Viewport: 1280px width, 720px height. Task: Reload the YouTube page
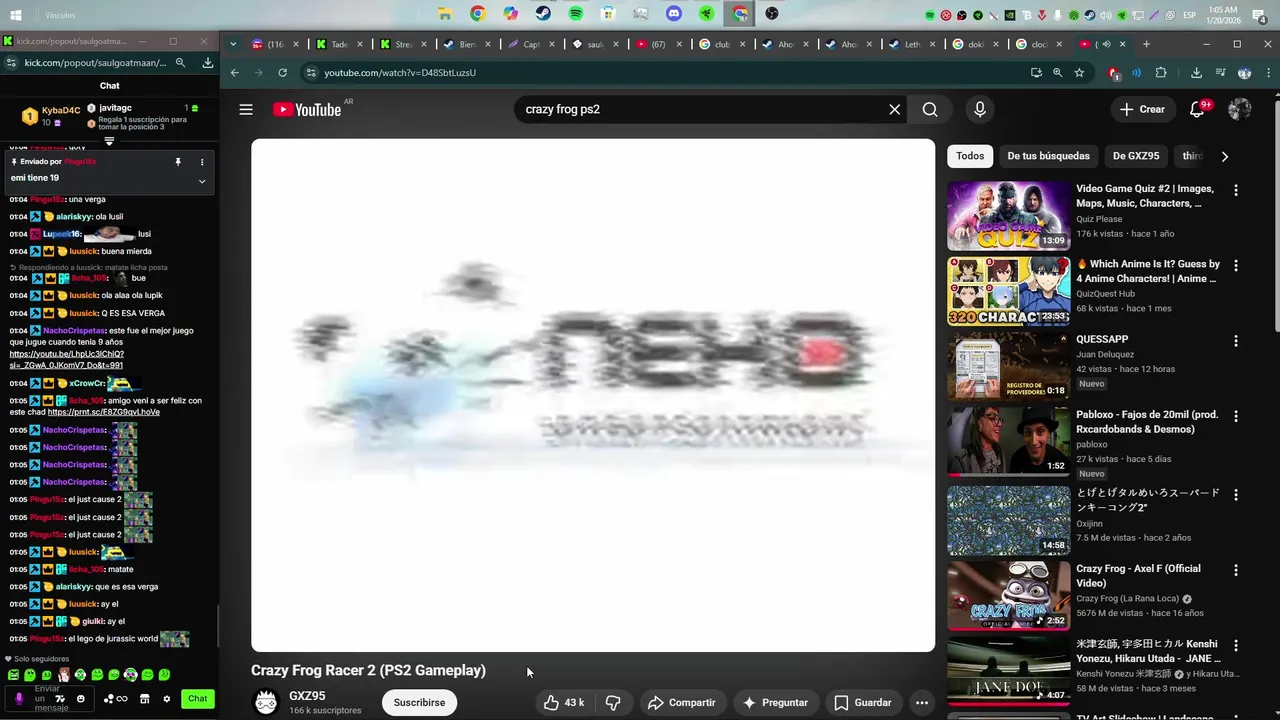pos(283,73)
